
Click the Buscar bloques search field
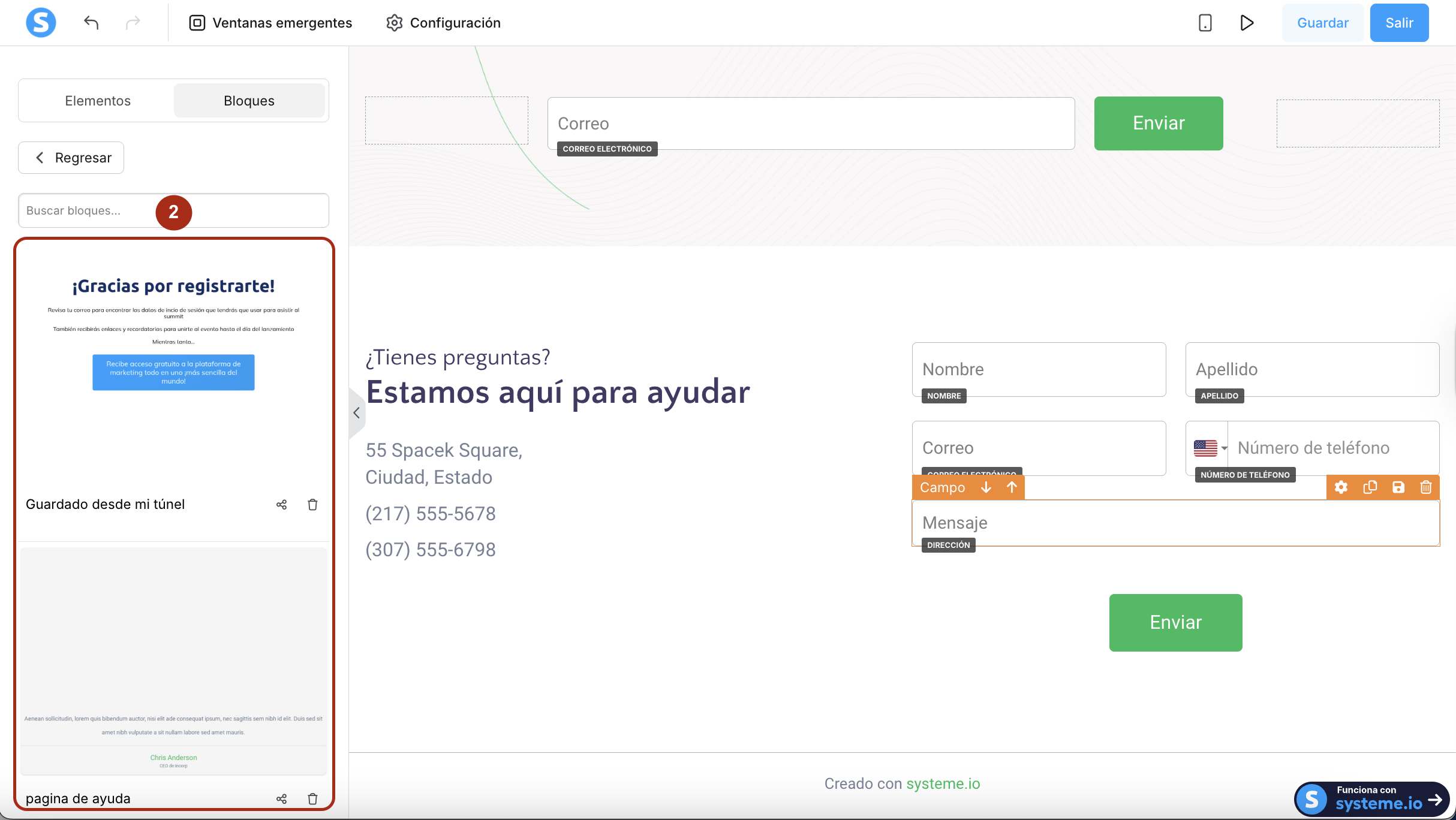click(x=84, y=210)
